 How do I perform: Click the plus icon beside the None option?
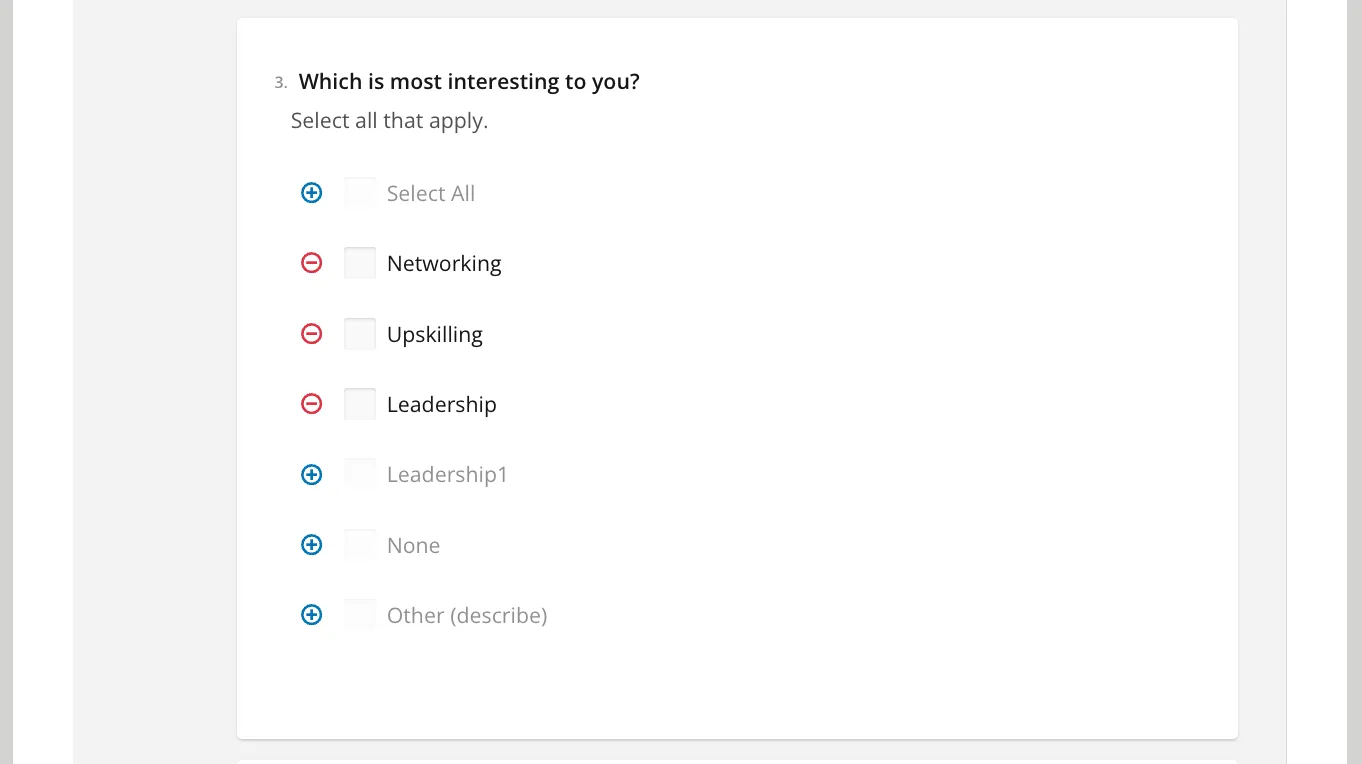point(312,545)
